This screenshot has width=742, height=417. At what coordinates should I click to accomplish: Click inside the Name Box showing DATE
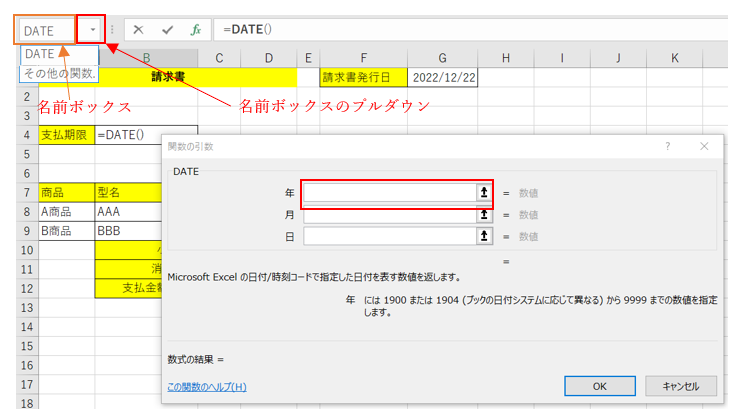(45, 30)
